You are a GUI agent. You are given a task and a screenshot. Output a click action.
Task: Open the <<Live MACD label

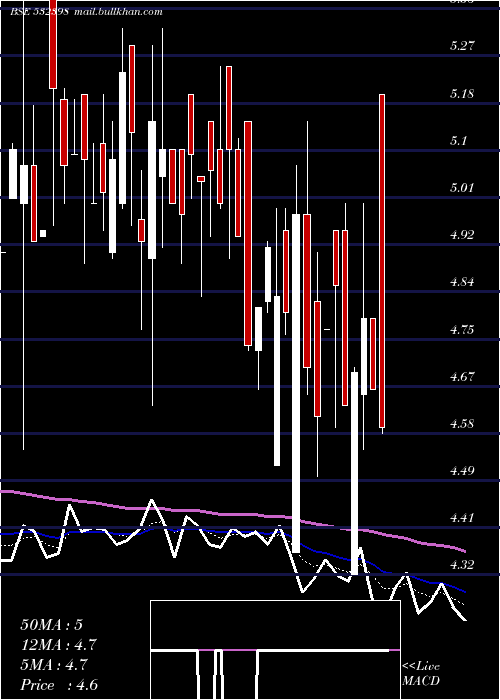point(421,674)
